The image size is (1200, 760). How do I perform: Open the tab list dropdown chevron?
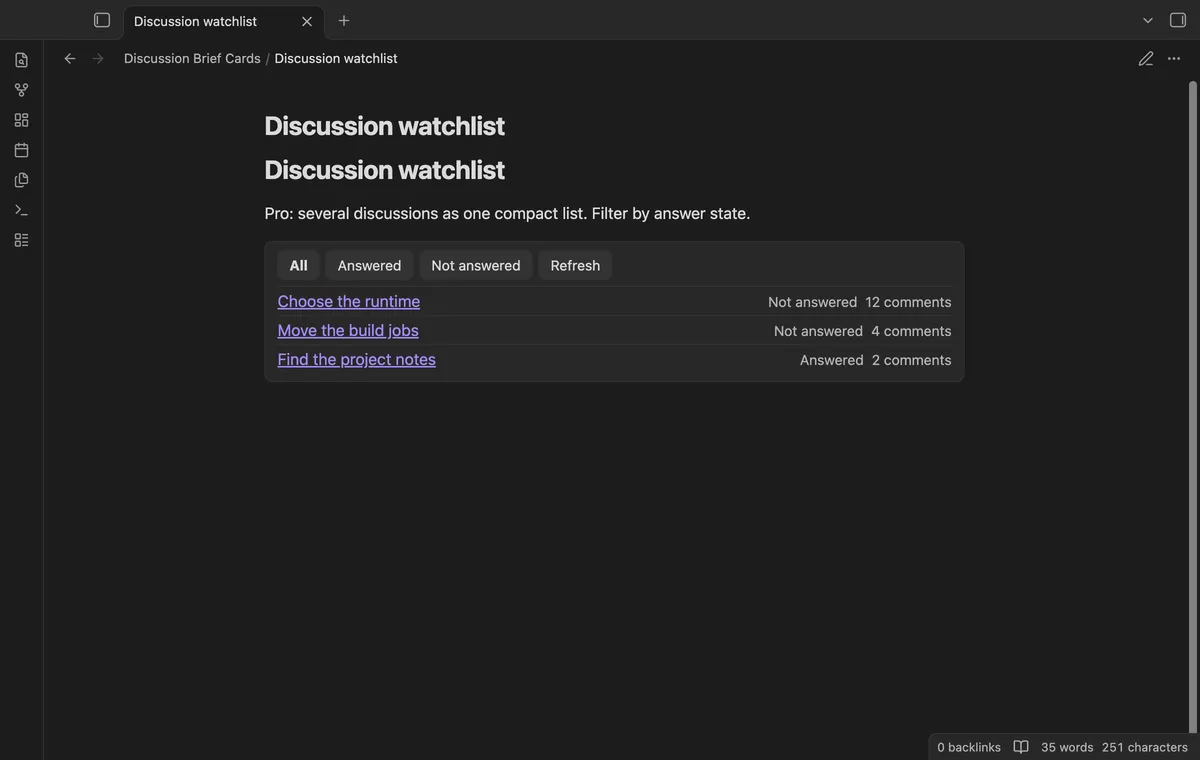click(1148, 20)
